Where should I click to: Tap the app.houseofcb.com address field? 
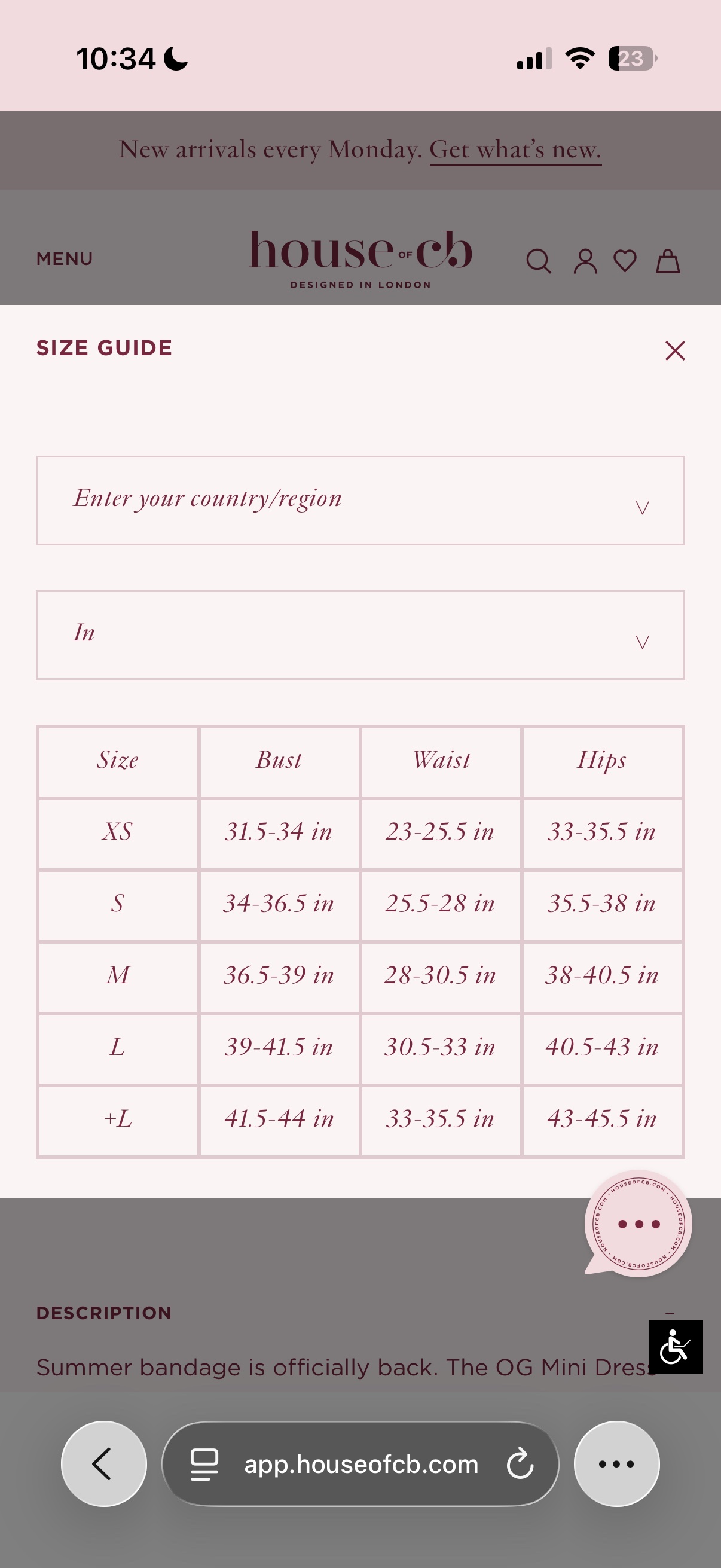(x=360, y=1464)
